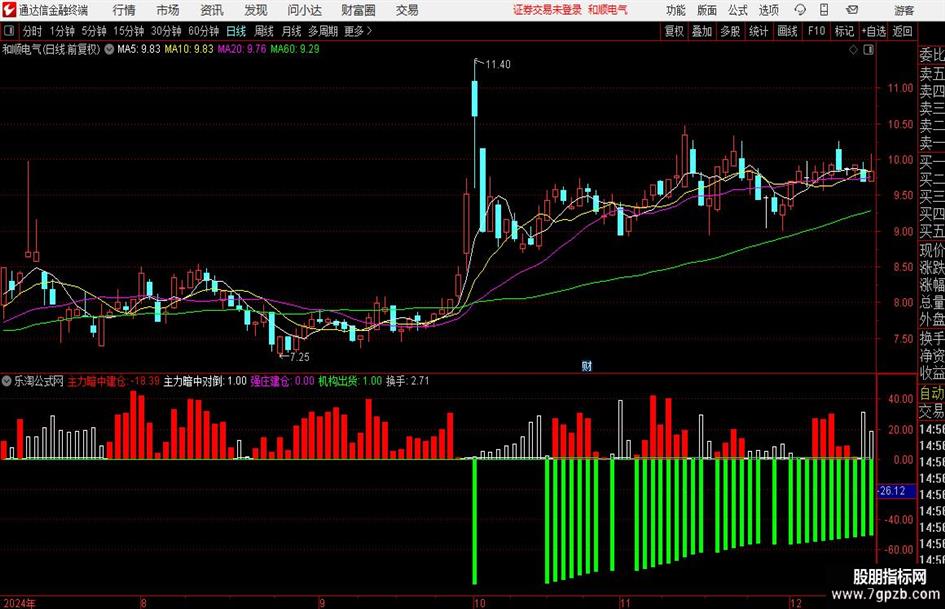Click the MA5: 9.83 indicator value
The width and height of the screenshot is (945, 609).
tap(139, 49)
